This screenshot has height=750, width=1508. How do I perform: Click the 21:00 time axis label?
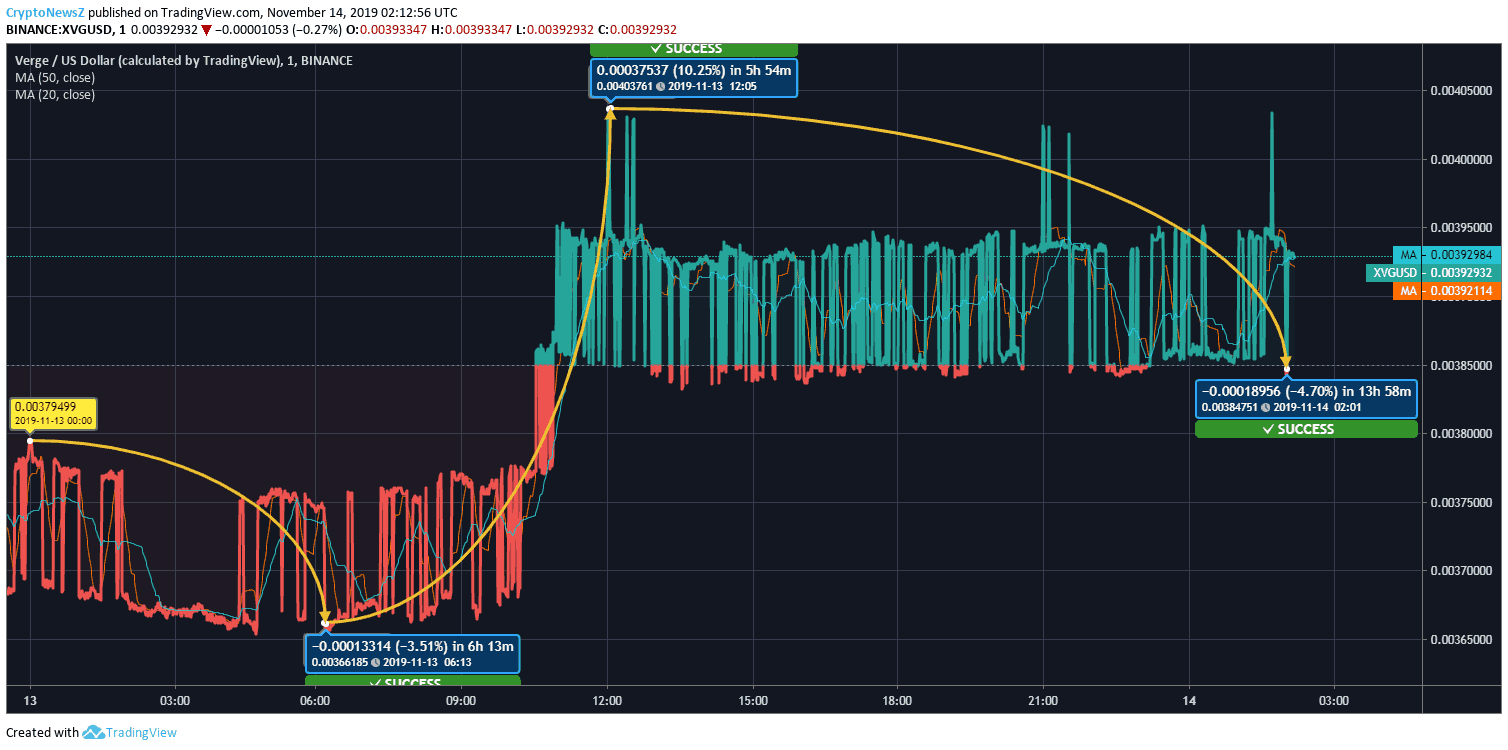click(x=1043, y=700)
